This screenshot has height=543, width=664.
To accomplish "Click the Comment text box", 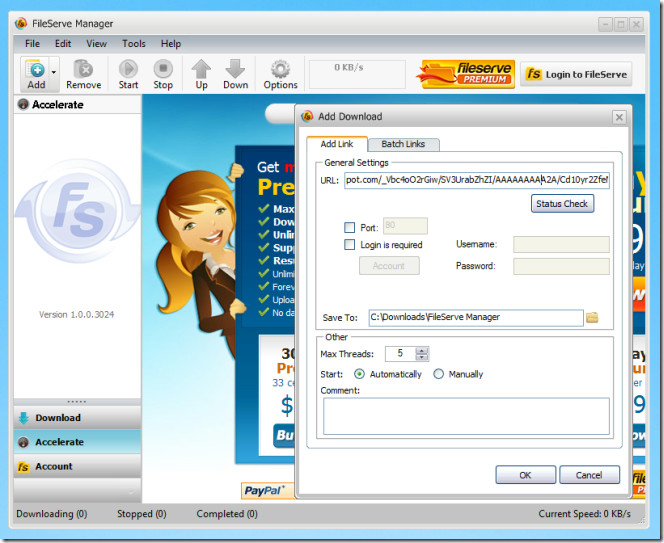I will 466,416.
